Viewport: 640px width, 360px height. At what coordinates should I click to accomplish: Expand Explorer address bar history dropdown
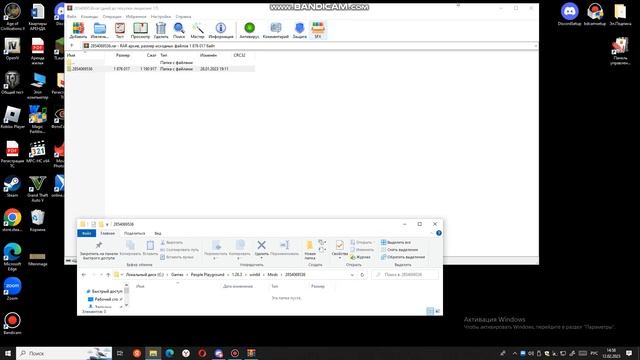pyautogui.click(x=352, y=275)
